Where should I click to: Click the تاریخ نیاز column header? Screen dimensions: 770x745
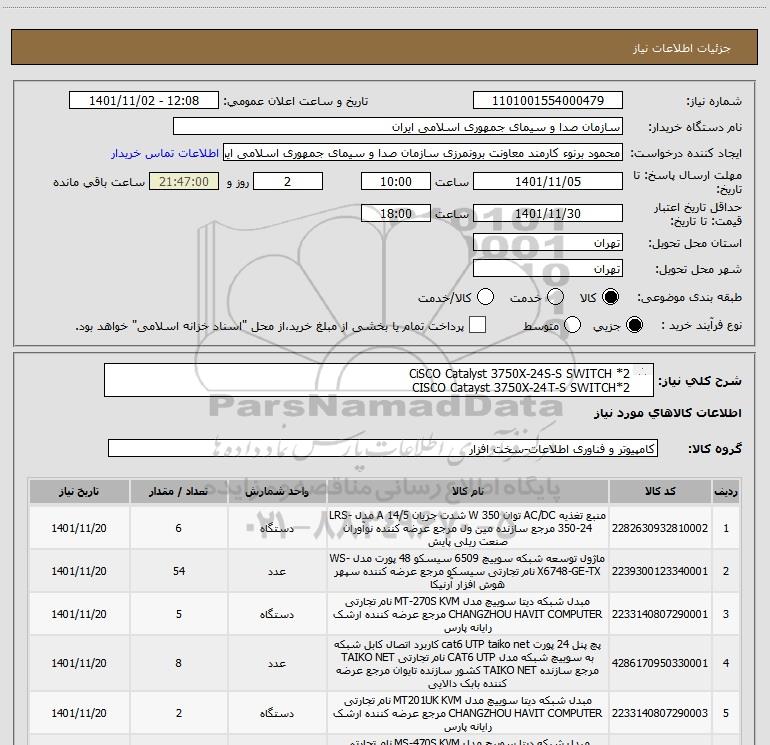79,492
